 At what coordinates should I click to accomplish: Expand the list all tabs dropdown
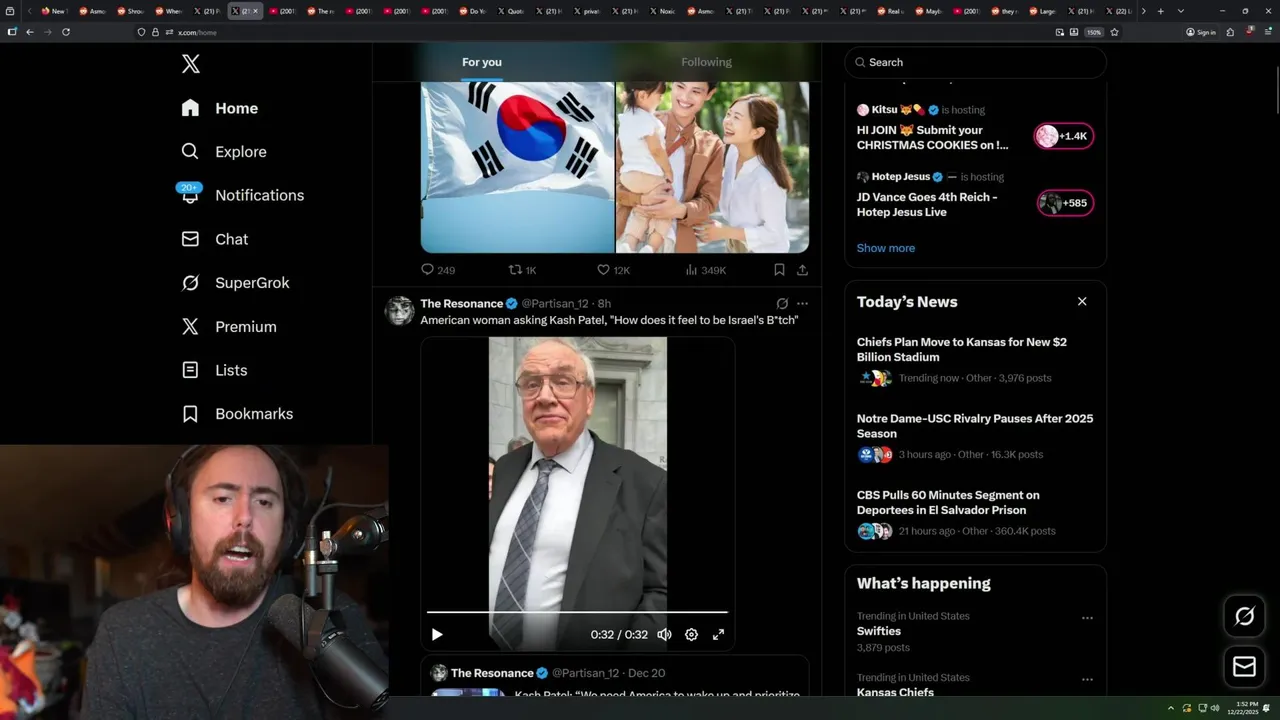tap(1181, 11)
